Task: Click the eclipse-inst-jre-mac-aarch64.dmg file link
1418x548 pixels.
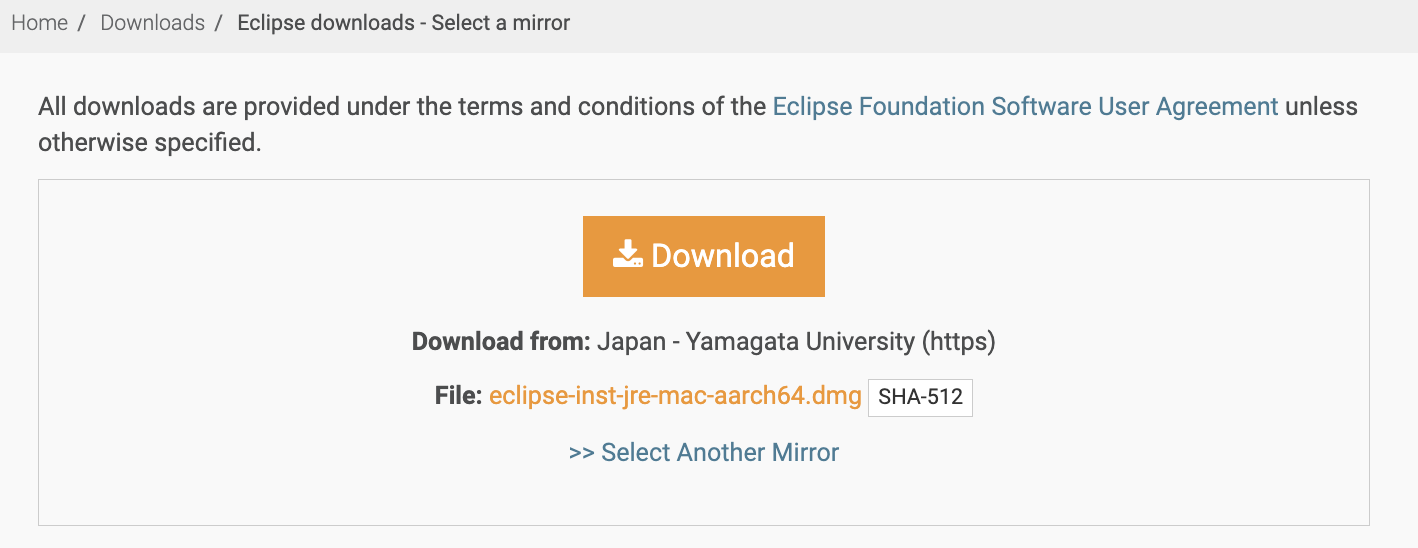Action: tap(675, 396)
